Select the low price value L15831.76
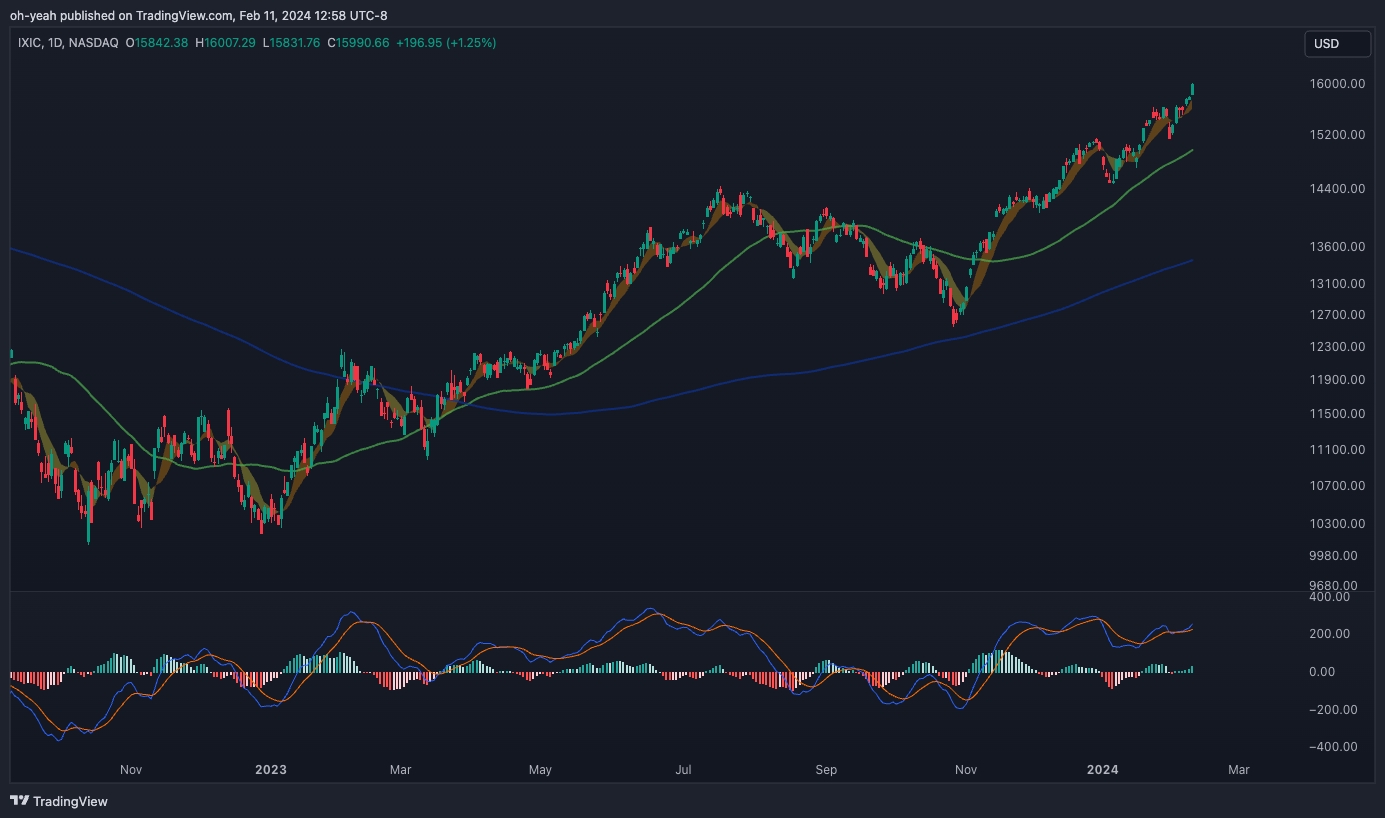Viewport: 1385px width, 818px height. point(290,43)
